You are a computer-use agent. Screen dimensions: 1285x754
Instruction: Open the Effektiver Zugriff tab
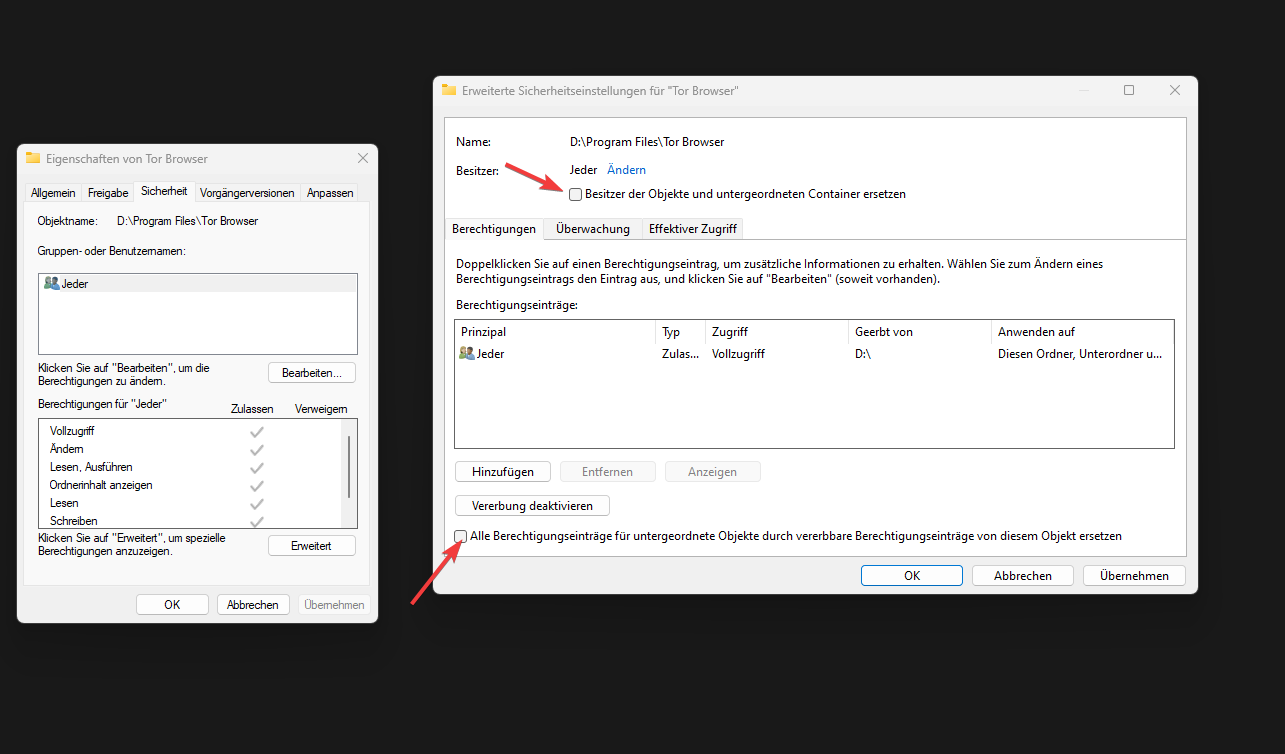tap(693, 229)
